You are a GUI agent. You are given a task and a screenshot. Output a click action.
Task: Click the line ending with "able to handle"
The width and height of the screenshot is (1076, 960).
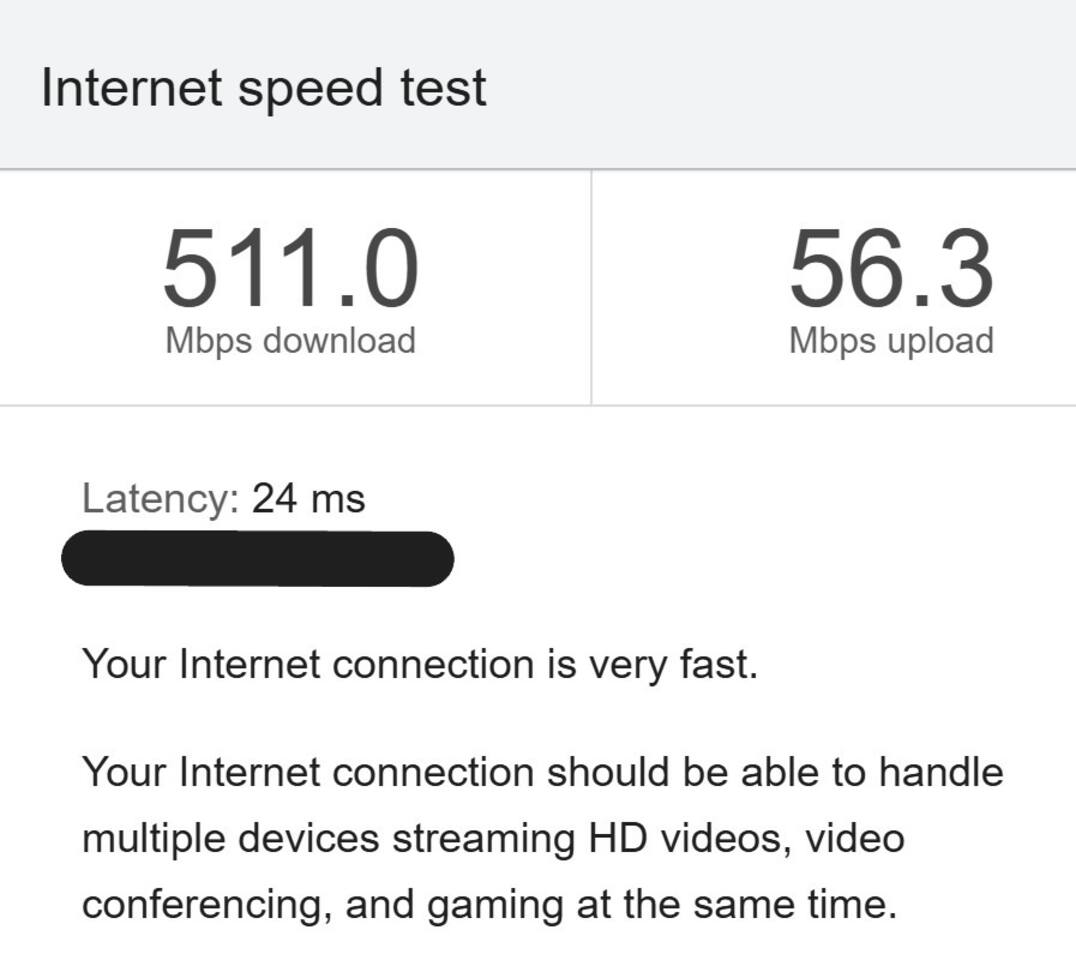pos(542,772)
